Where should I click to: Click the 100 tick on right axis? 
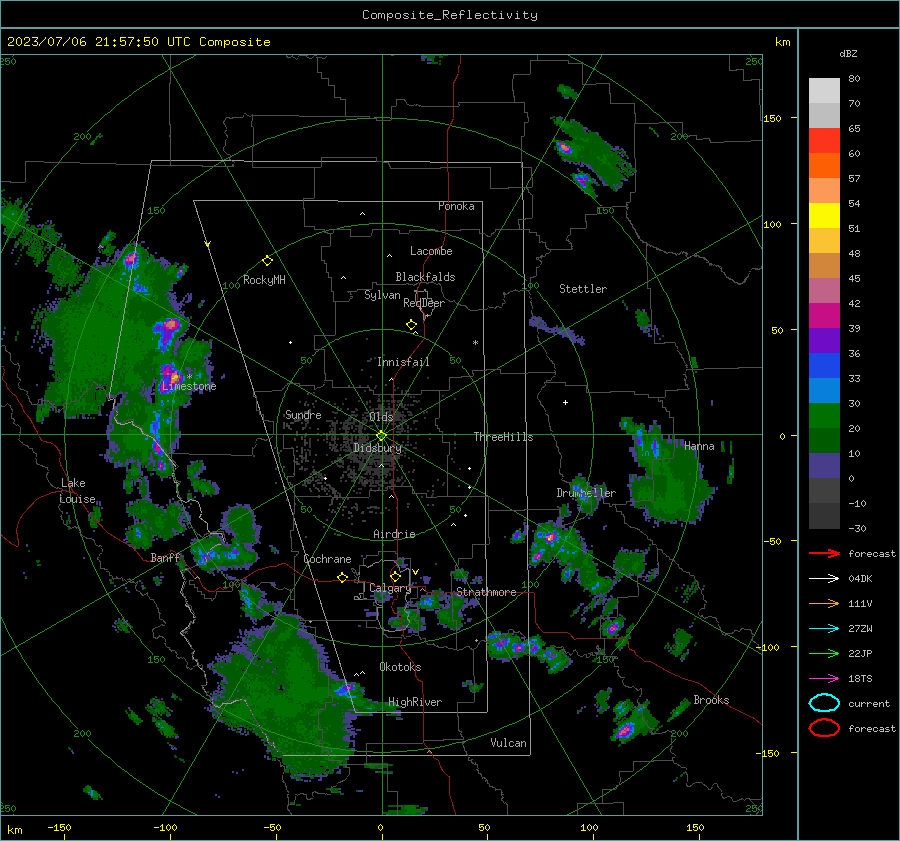click(772, 224)
